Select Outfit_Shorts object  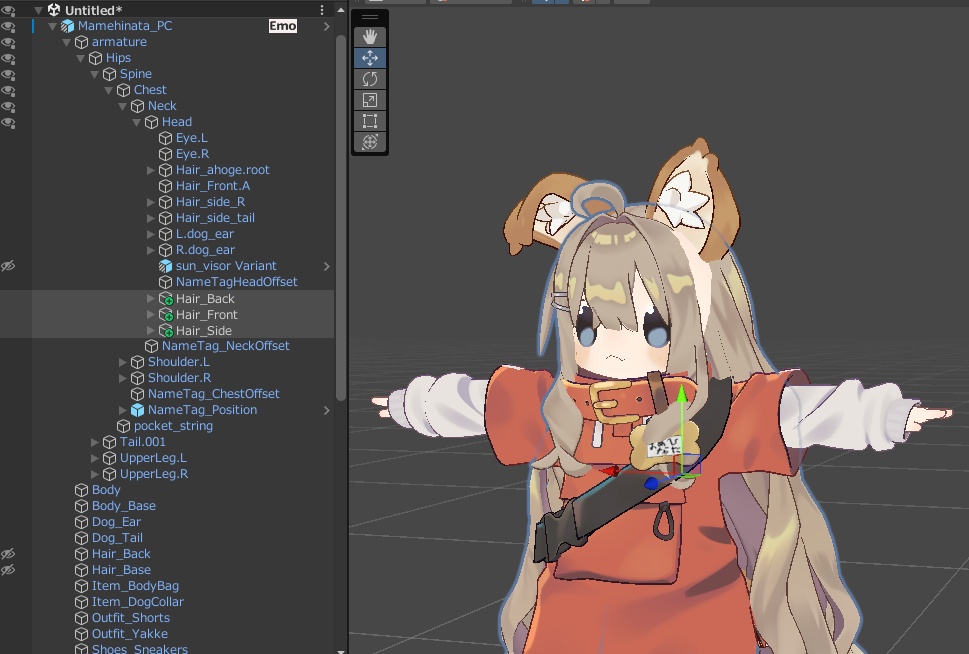130,618
